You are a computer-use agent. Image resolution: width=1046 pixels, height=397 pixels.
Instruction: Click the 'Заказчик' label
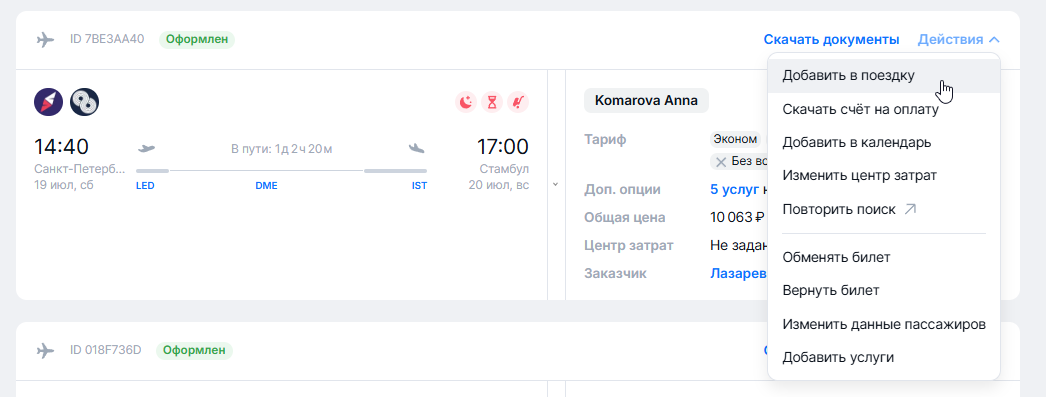point(615,274)
